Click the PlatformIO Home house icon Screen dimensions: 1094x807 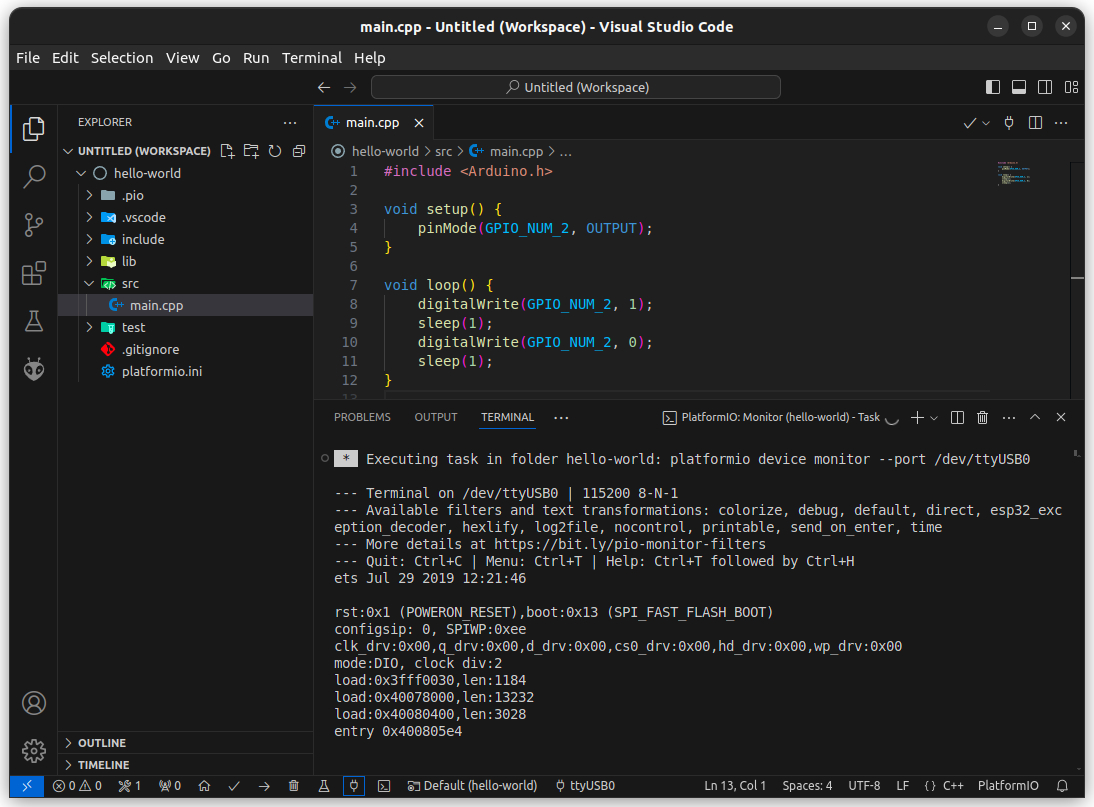(204, 786)
